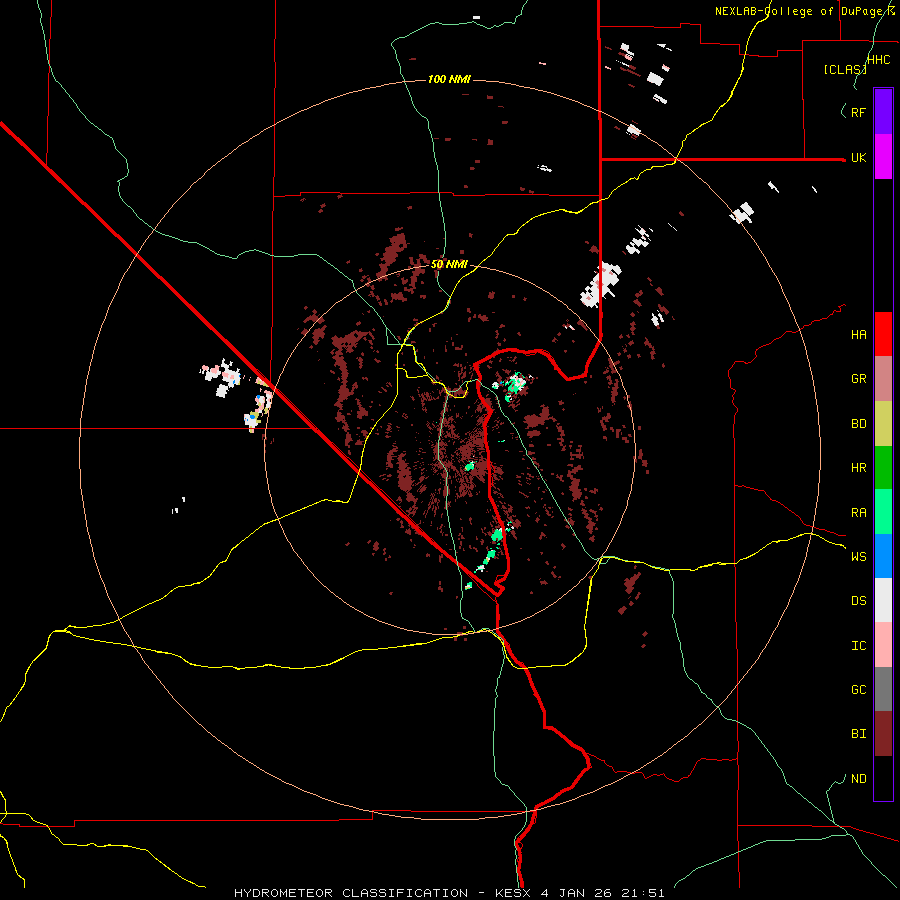The image size is (900, 900).
Task: Click the GR legend label
Action: (858, 379)
